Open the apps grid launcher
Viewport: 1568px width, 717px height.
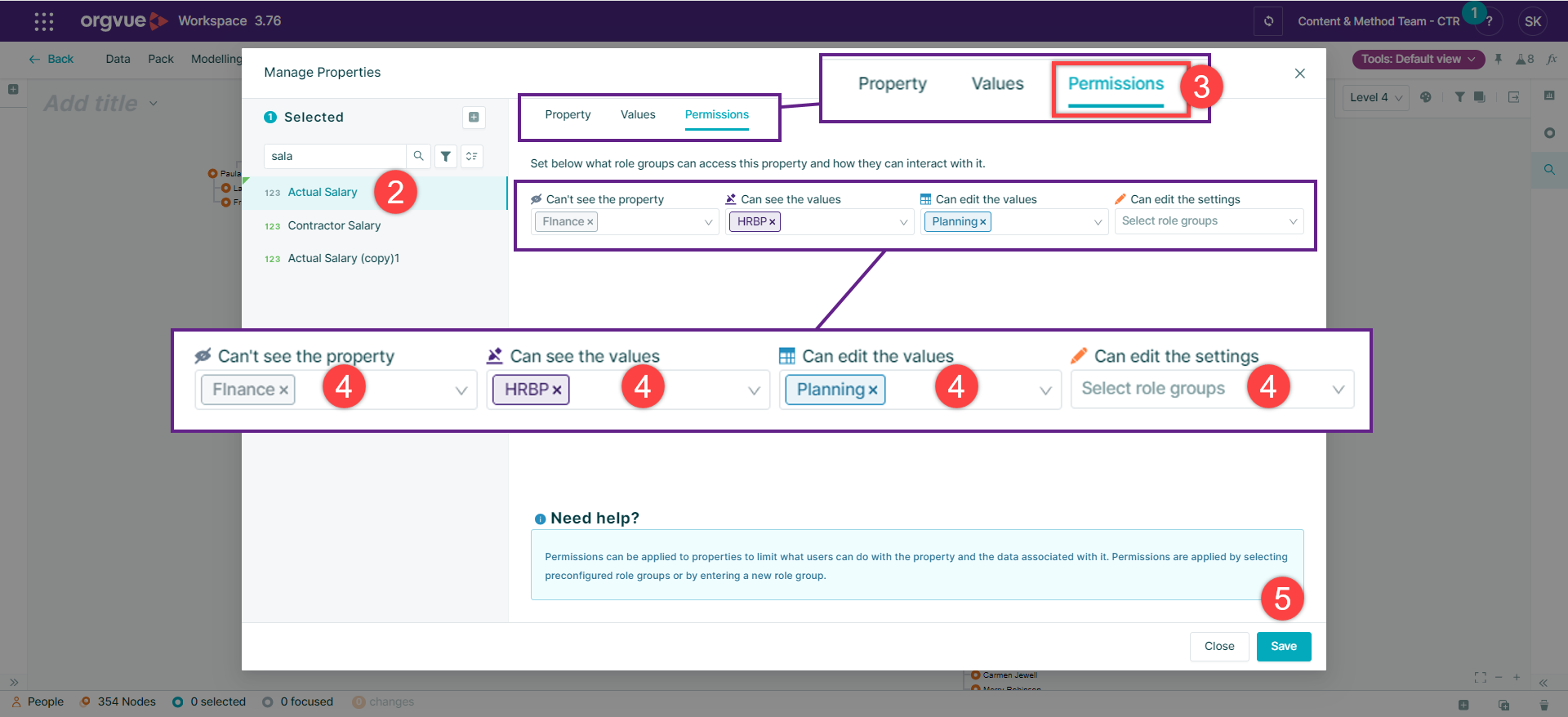[44, 21]
